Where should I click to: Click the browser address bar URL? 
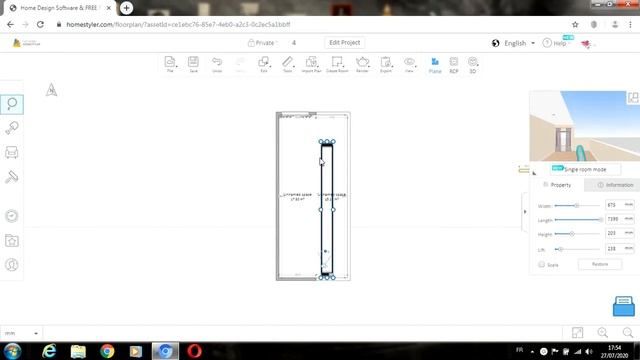click(x=178, y=24)
